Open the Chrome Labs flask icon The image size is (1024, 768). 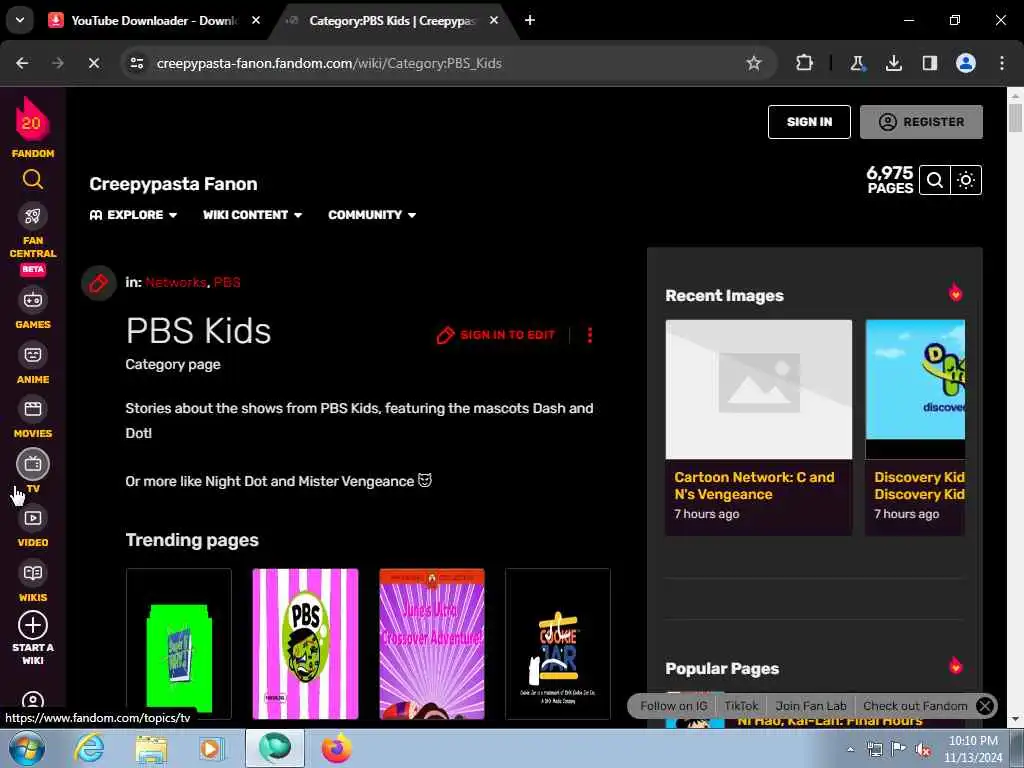pyautogui.click(x=857, y=63)
